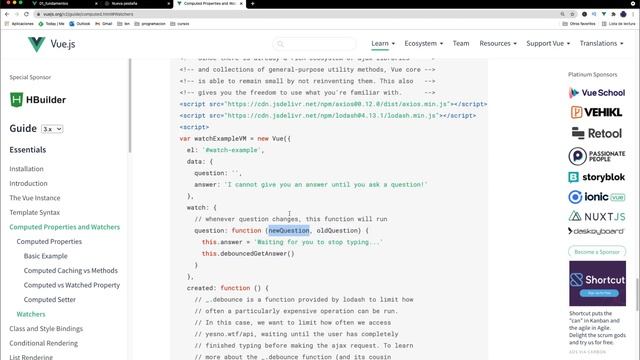Click the Become a Sponsor button

[x=597, y=252]
